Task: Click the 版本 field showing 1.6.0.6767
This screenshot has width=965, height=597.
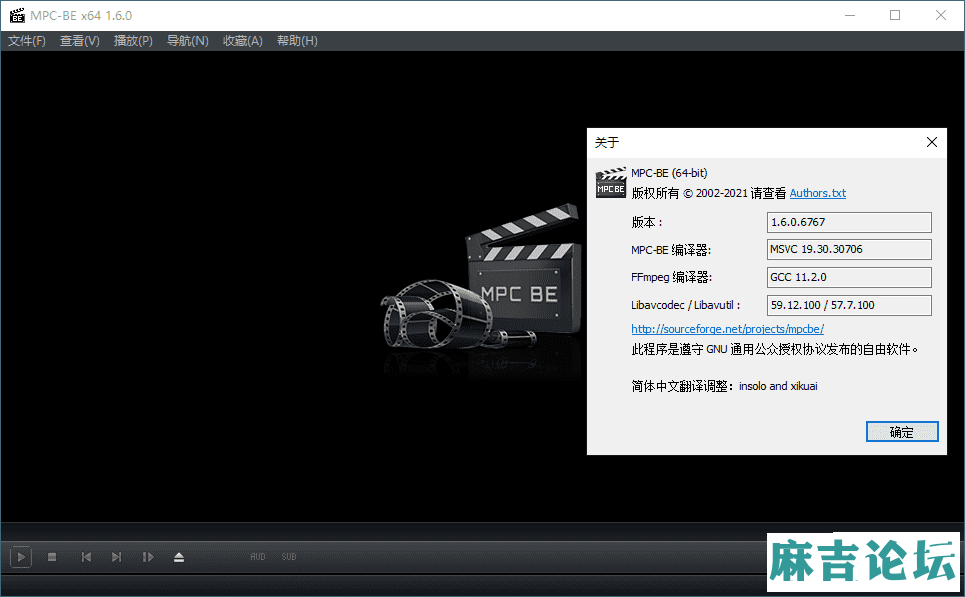Action: [x=849, y=222]
